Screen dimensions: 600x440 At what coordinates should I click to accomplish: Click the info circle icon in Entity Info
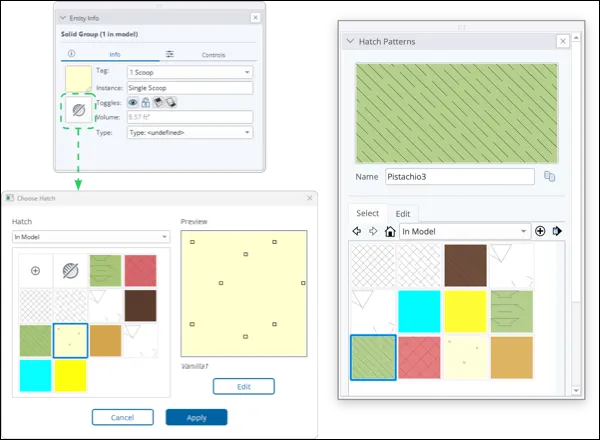click(x=72, y=54)
